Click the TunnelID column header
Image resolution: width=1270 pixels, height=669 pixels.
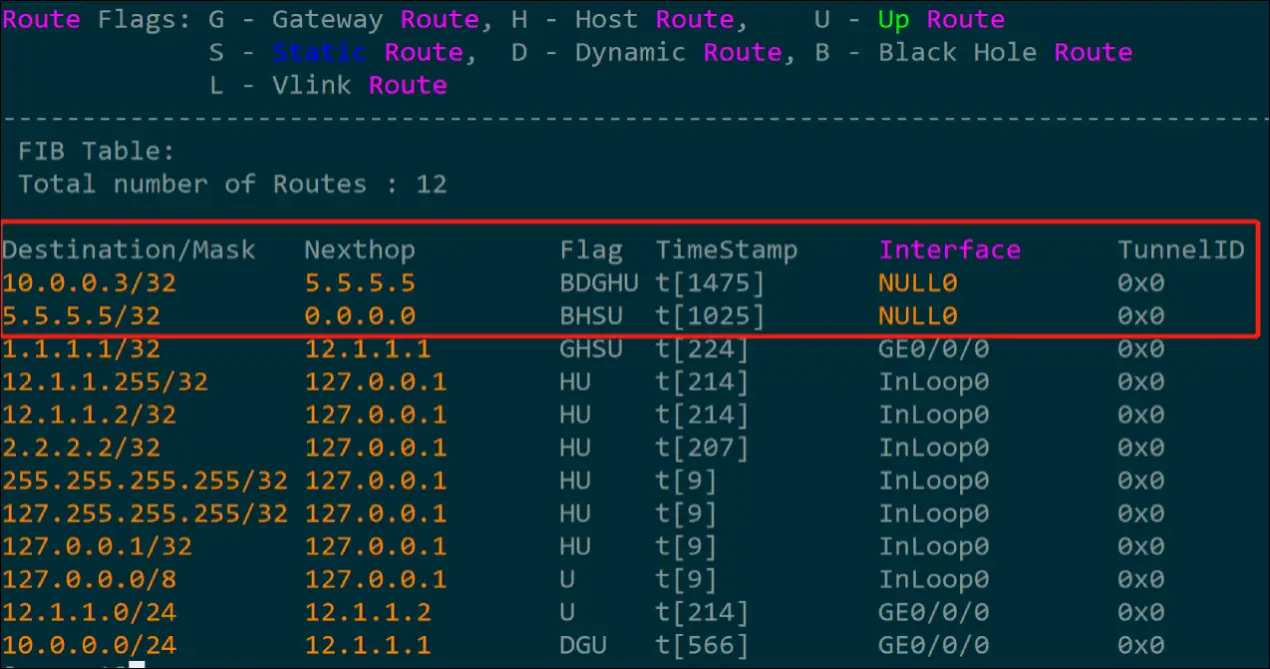(1180, 250)
